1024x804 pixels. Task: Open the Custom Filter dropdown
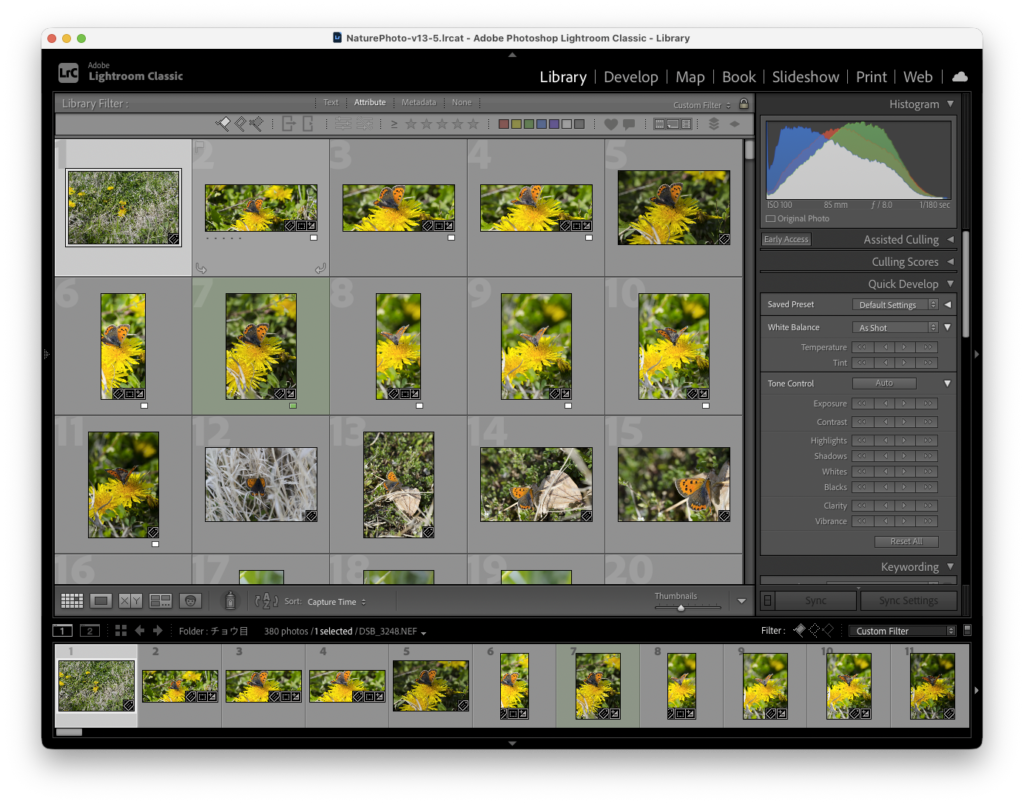pyautogui.click(x=901, y=630)
